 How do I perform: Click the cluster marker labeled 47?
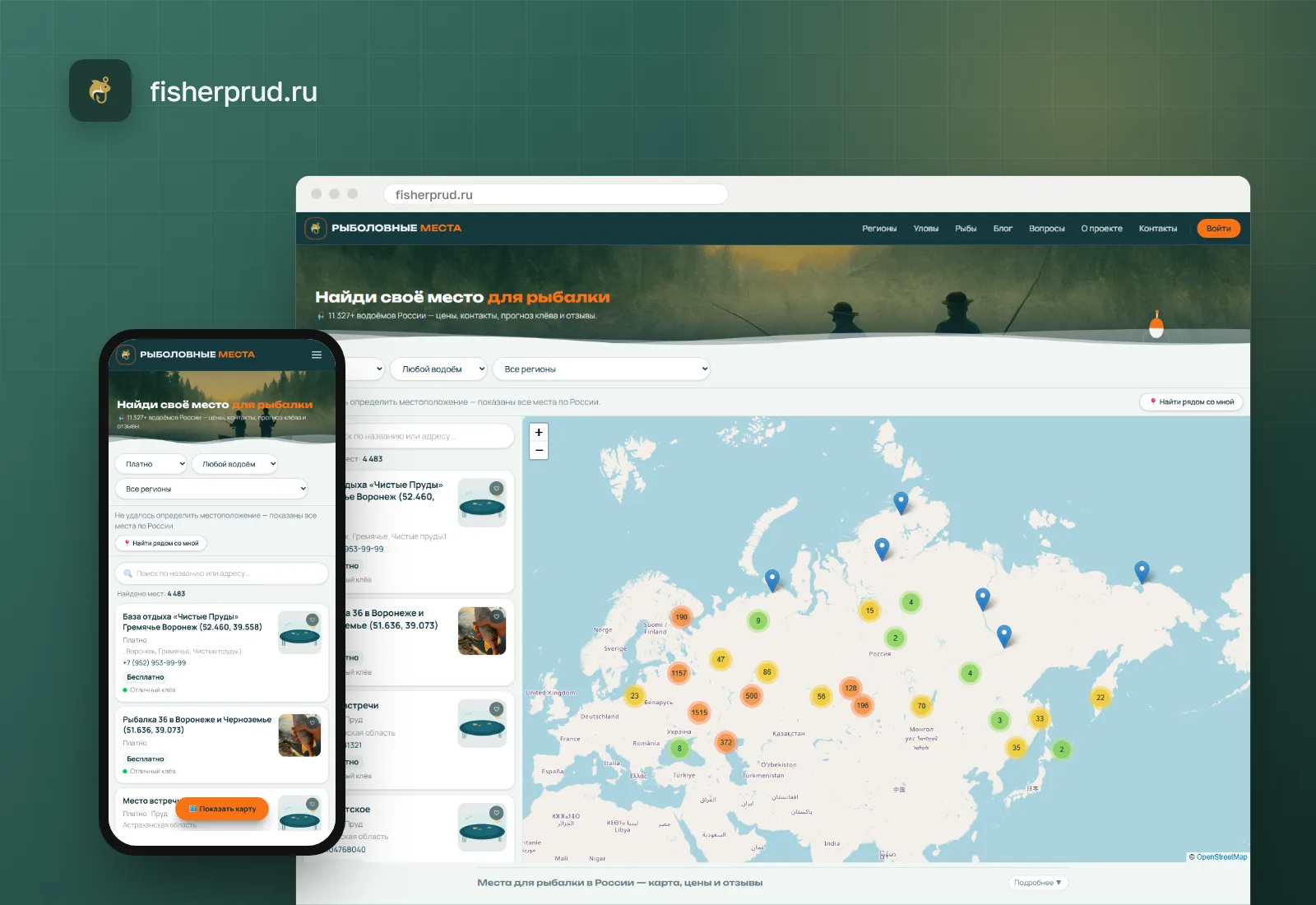pos(721,659)
